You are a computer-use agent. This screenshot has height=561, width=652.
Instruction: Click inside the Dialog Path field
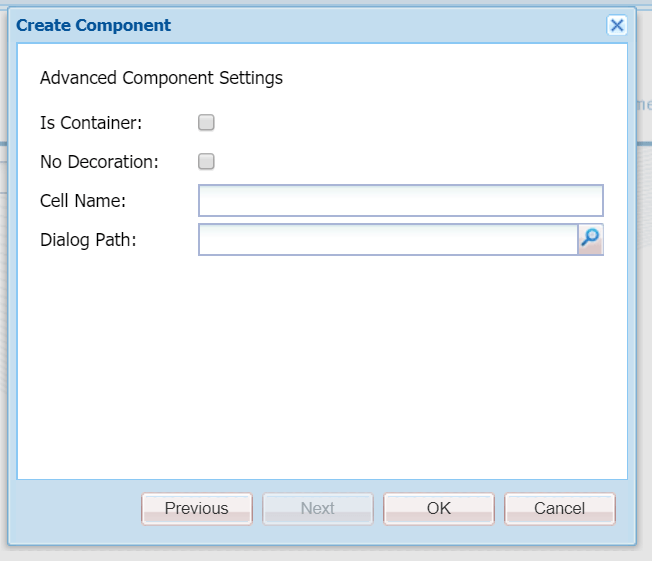pyautogui.click(x=387, y=239)
